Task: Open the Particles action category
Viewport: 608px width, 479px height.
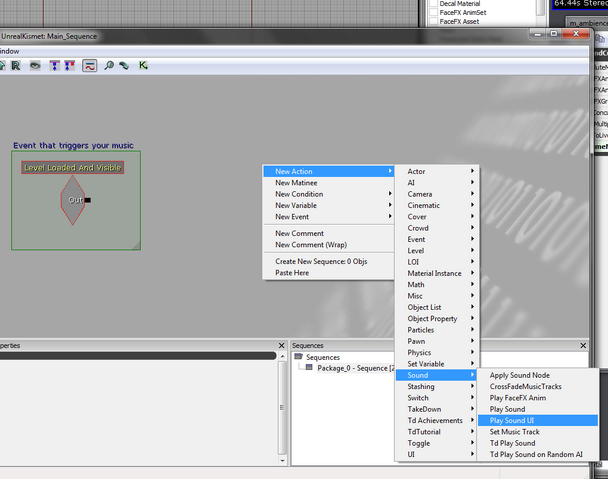Action: click(437, 330)
